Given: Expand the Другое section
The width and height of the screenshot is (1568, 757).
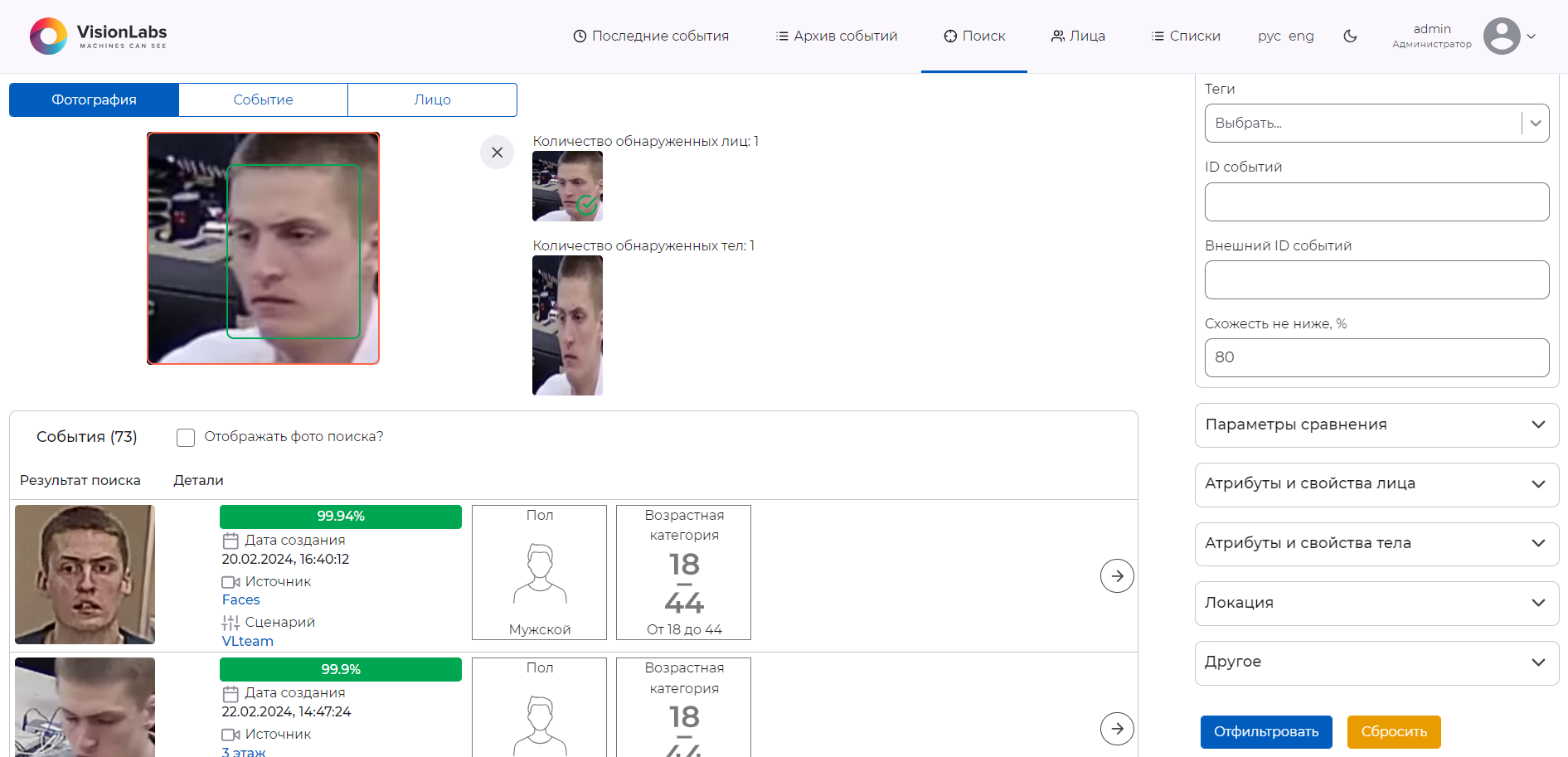Looking at the screenshot, I should [1376, 662].
